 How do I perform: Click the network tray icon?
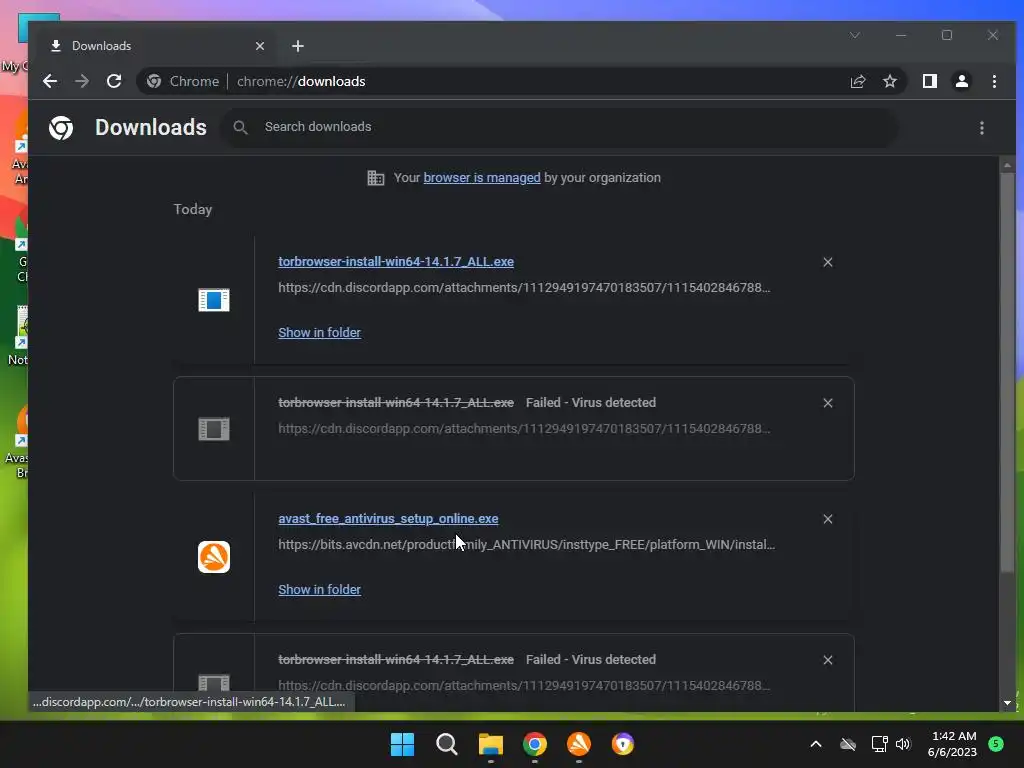coord(879,744)
